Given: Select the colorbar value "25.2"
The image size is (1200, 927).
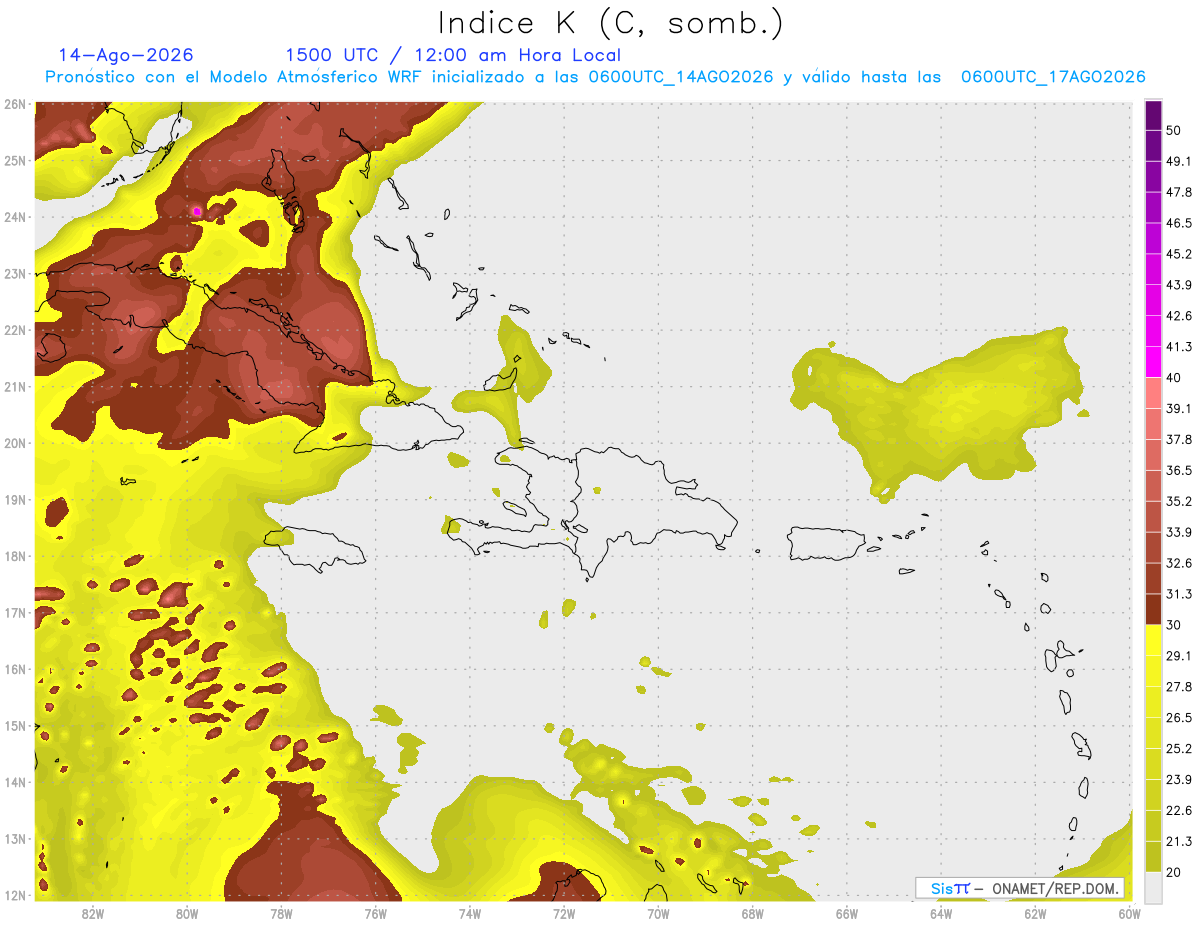Looking at the screenshot, I should coord(1179,749).
